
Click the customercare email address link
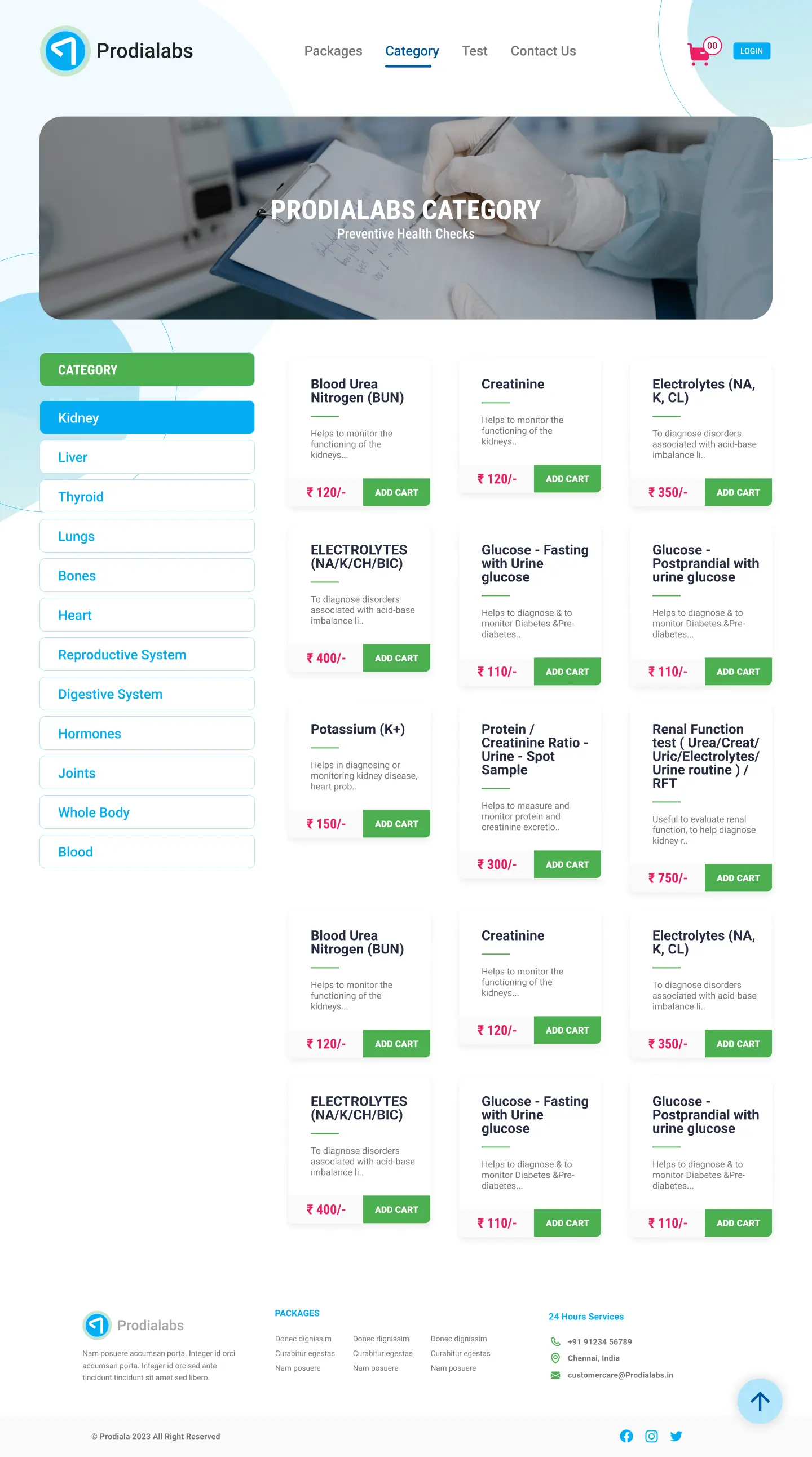tap(620, 1375)
